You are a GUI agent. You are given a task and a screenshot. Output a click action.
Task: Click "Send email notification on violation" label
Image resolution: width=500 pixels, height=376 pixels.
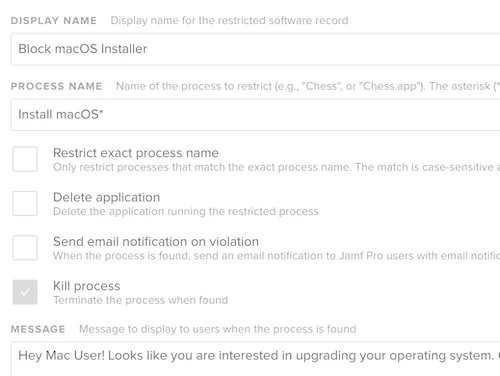[156, 242]
